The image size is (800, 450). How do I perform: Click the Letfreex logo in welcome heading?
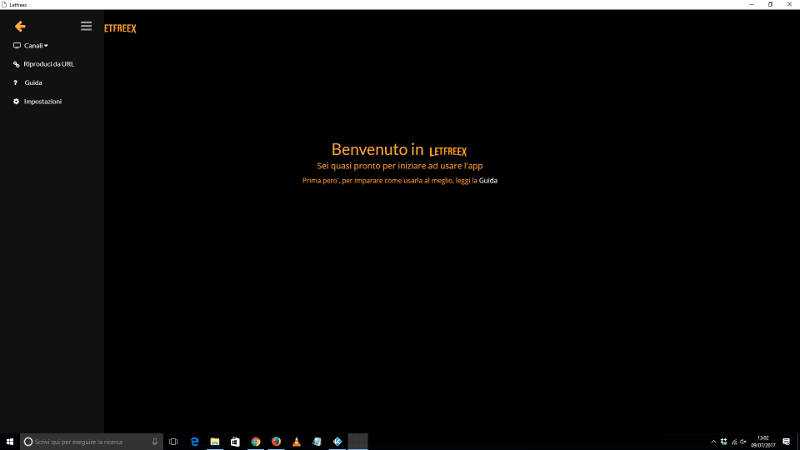point(448,151)
